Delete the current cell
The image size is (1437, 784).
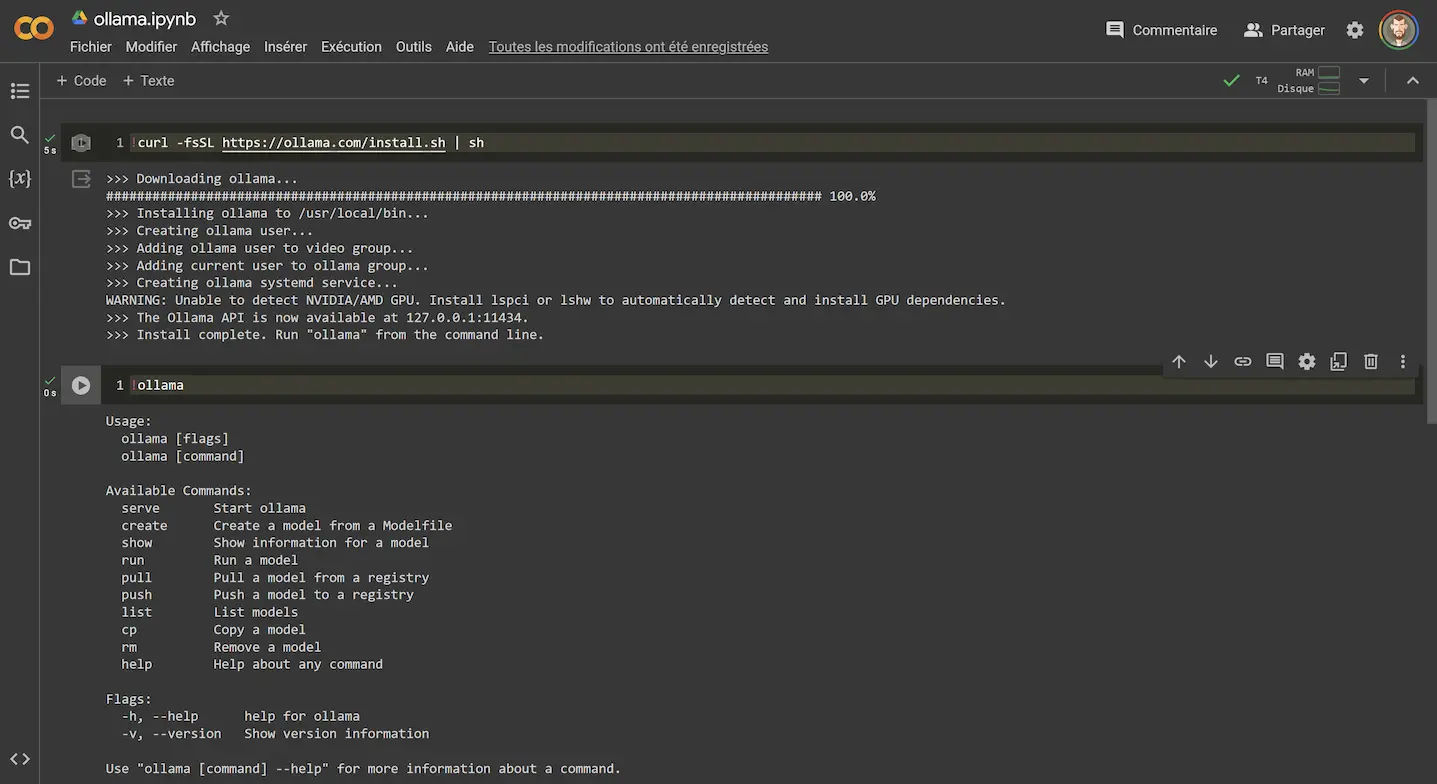point(1371,362)
